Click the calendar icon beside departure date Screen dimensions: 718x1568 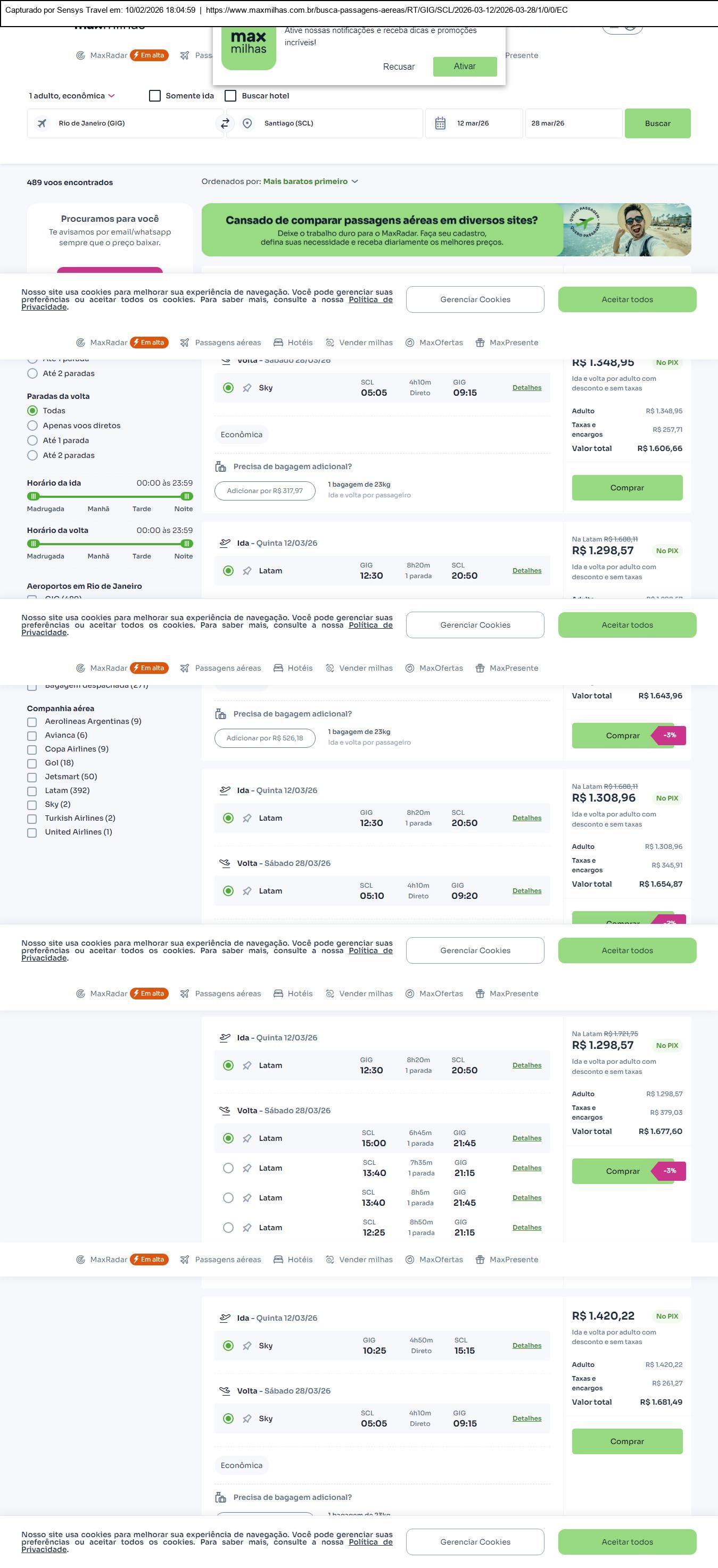coord(440,123)
